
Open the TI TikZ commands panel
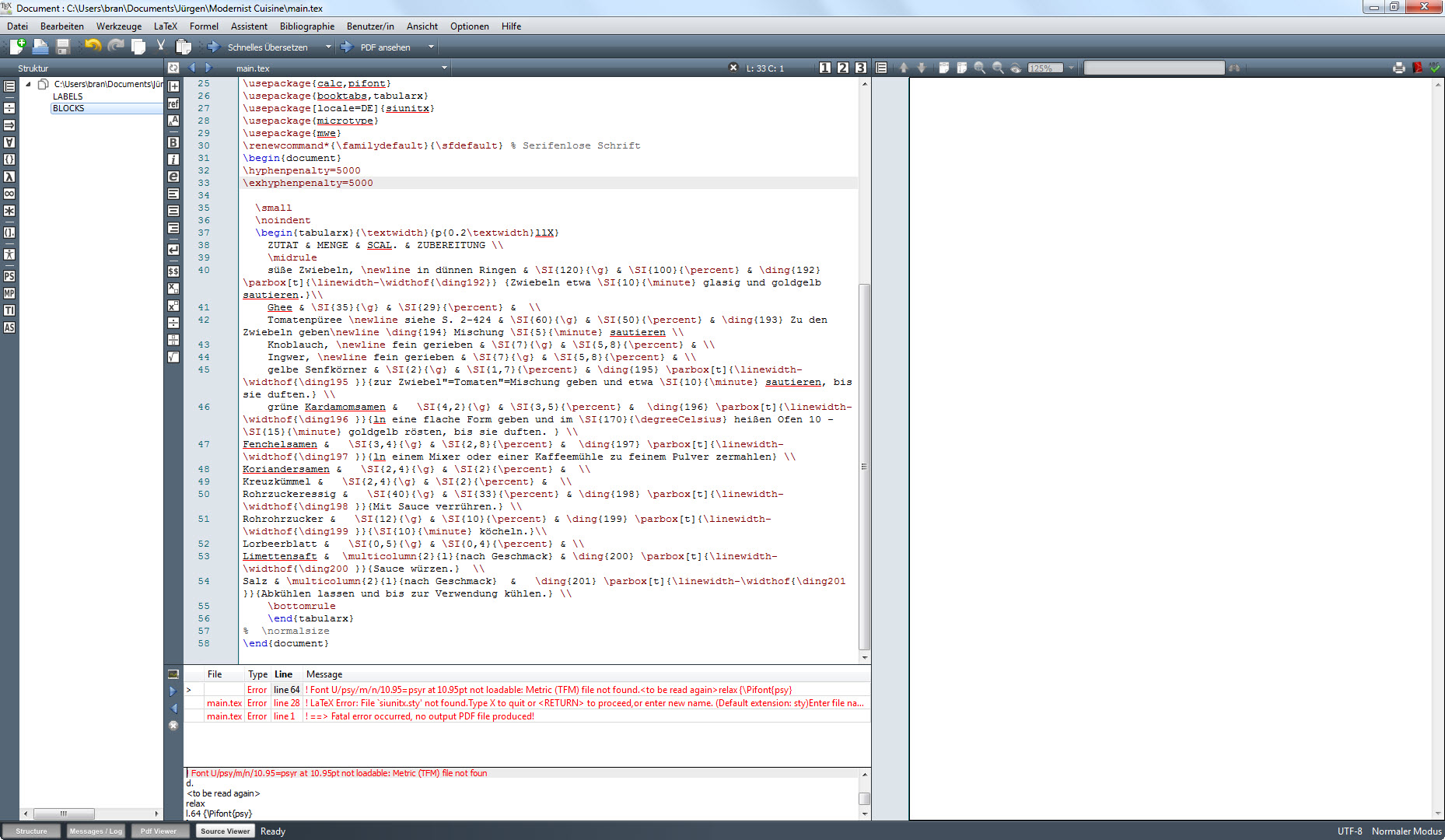[9, 310]
